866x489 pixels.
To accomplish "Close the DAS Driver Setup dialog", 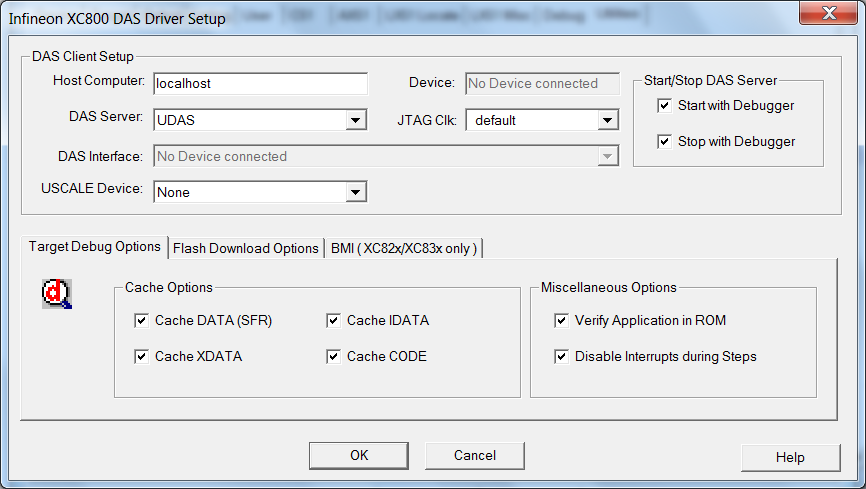I will (x=826, y=13).
